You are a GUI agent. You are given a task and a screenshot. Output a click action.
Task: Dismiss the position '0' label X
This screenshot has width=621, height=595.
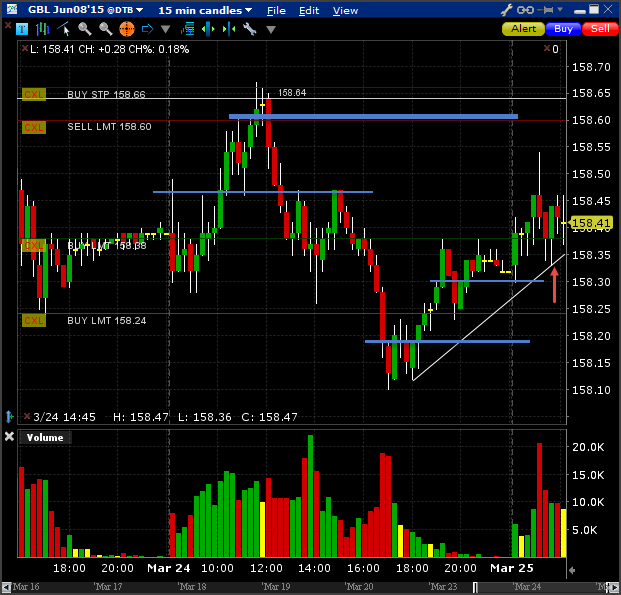tap(547, 48)
